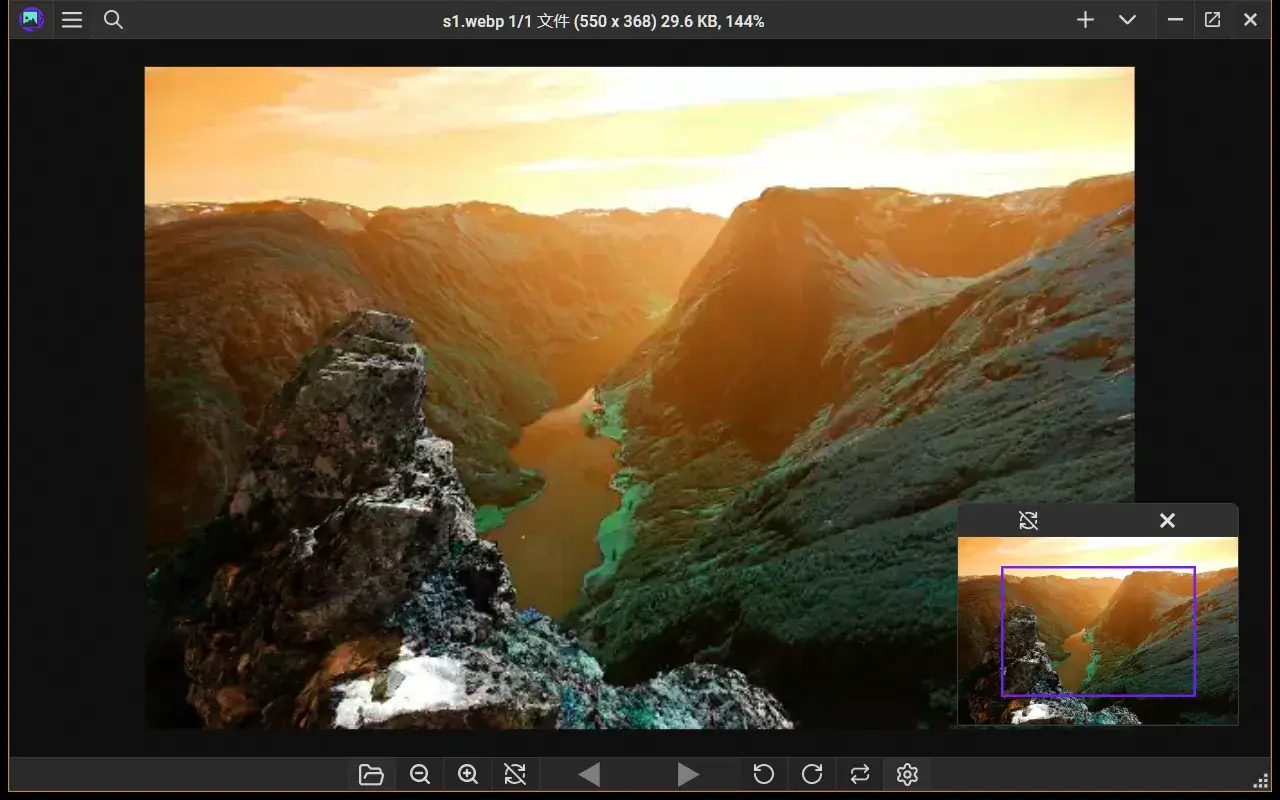1280x800 pixels.
Task: Click the navigator thumbnail preview
Action: click(1098, 631)
